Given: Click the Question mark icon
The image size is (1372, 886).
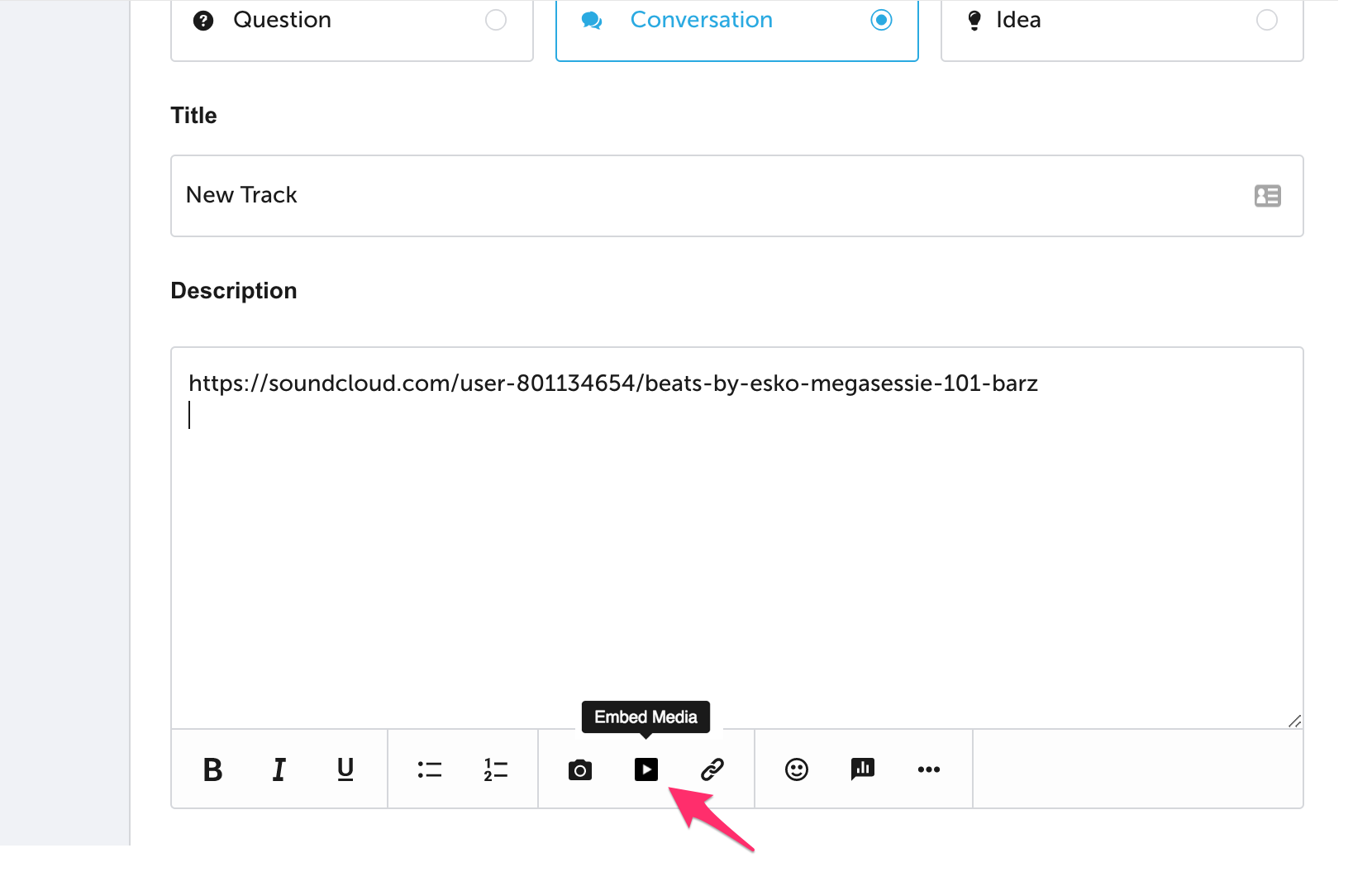Looking at the screenshot, I should 203,21.
